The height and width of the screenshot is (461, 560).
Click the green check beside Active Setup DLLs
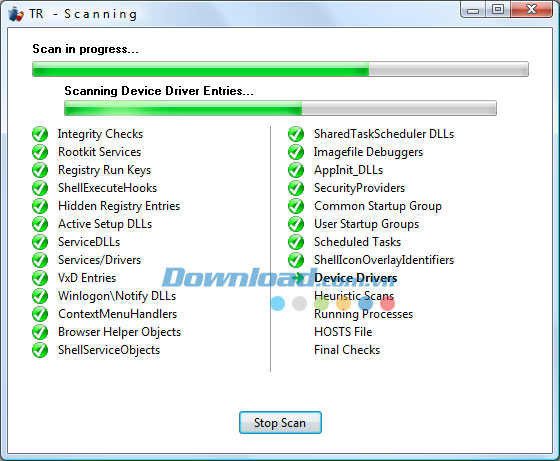(x=40, y=224)
